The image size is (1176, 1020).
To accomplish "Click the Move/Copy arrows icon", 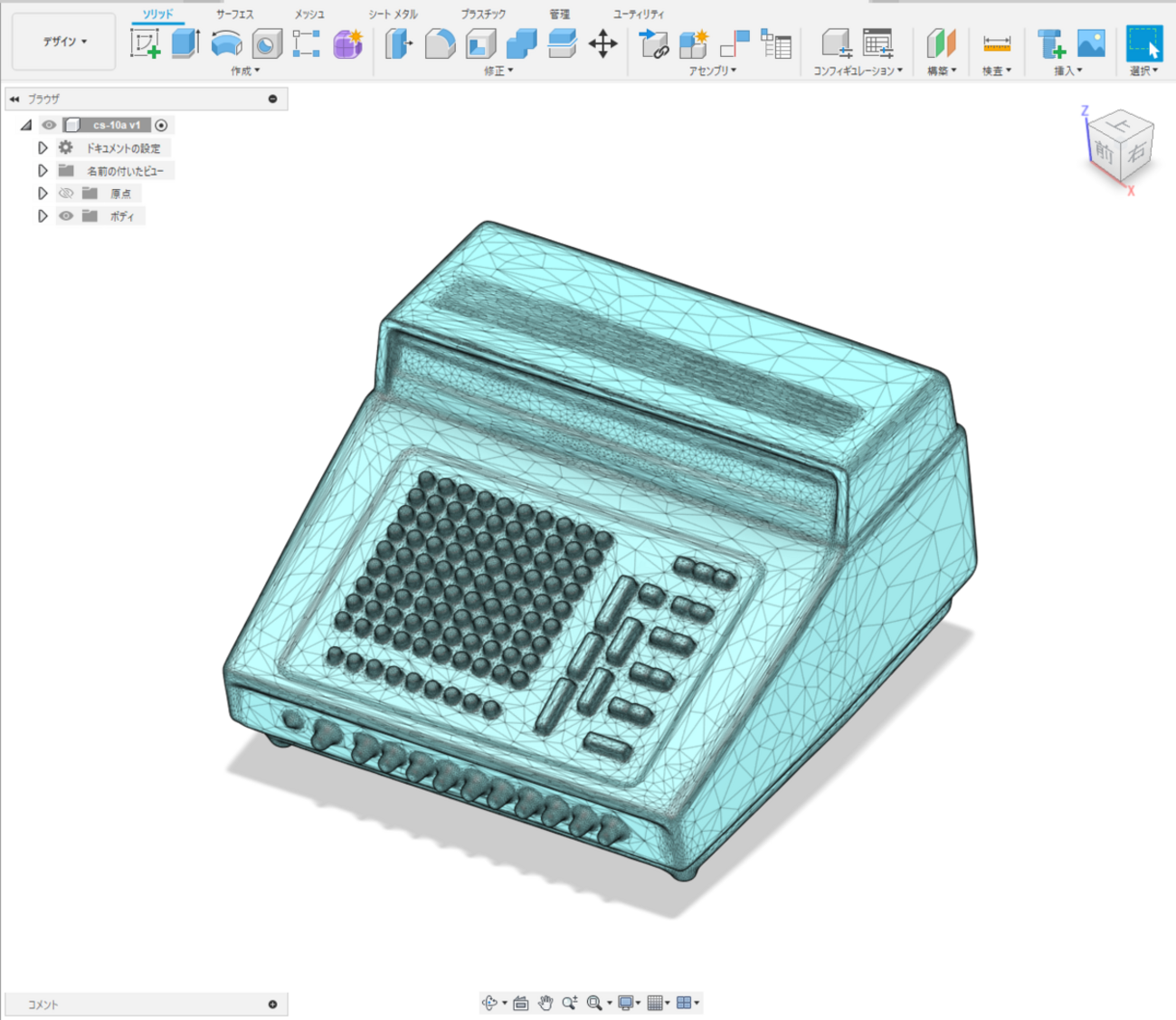I will click(602, 43).
